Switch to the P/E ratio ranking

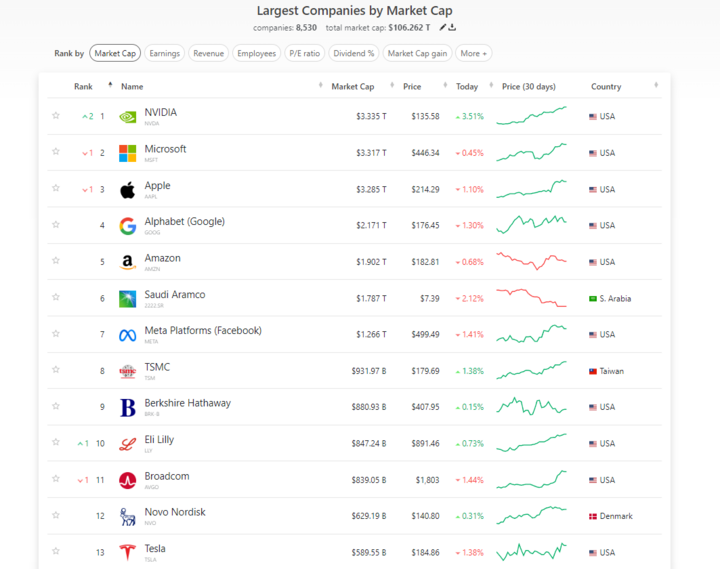[x=304, y=53]
